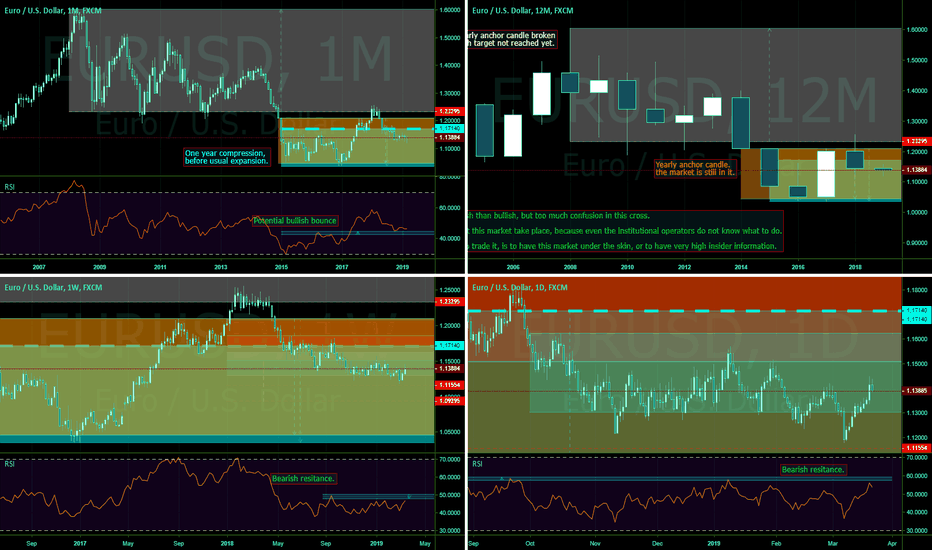This screenshot has height=550, width=932.
Task: Click the RSI indicator label in the 1M chart
Action: click(10, 187)
